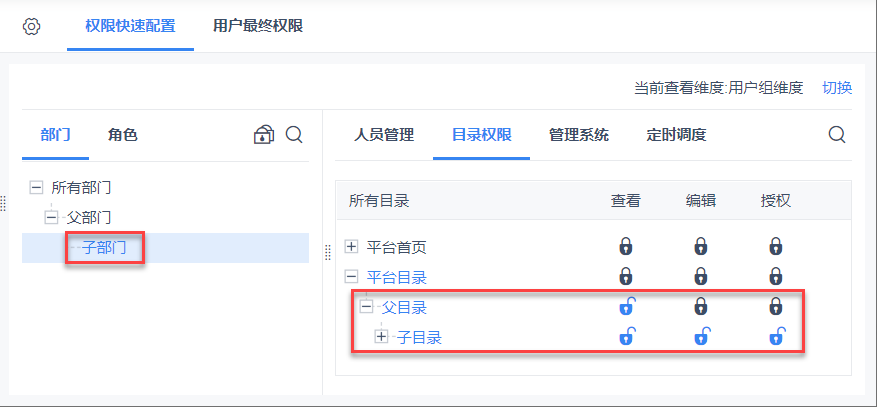Collapse the 所有部门 tree node
The width and height of the screenshot is (877, 407).
point(37,187)
